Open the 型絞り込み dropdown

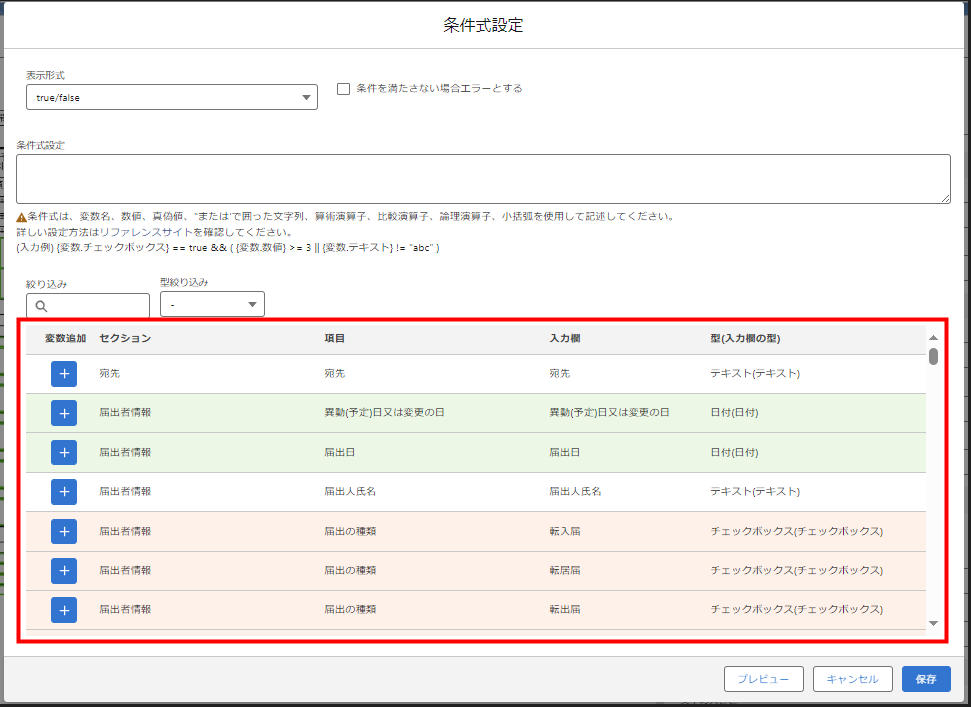212,303
